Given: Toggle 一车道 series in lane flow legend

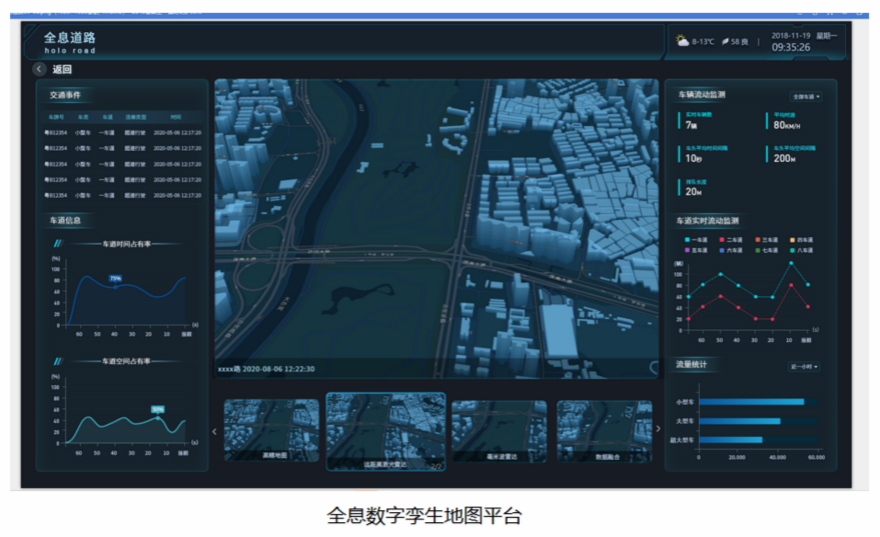Looking at the screenshot, I should [696, 239].
